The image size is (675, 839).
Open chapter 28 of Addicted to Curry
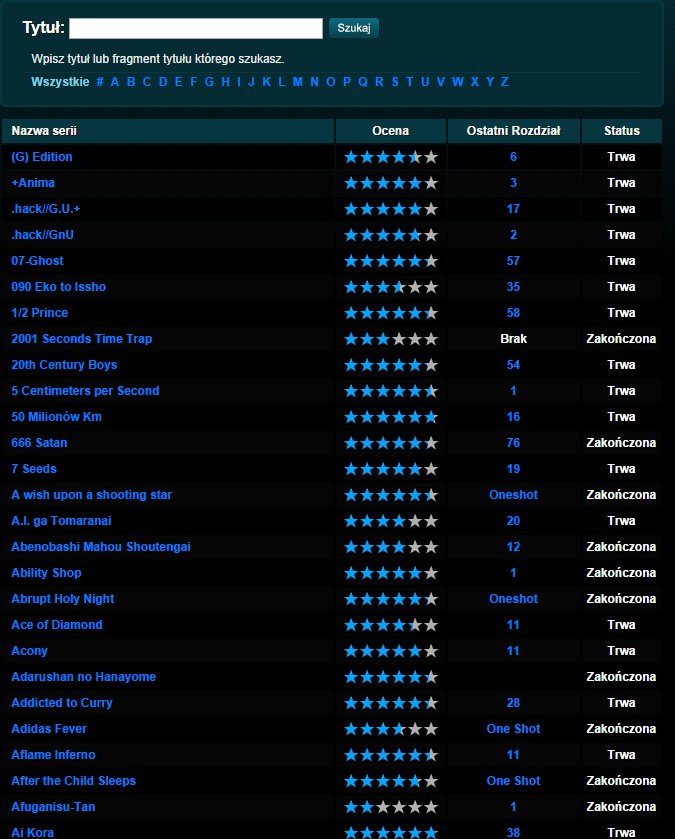tap(513, 703)
